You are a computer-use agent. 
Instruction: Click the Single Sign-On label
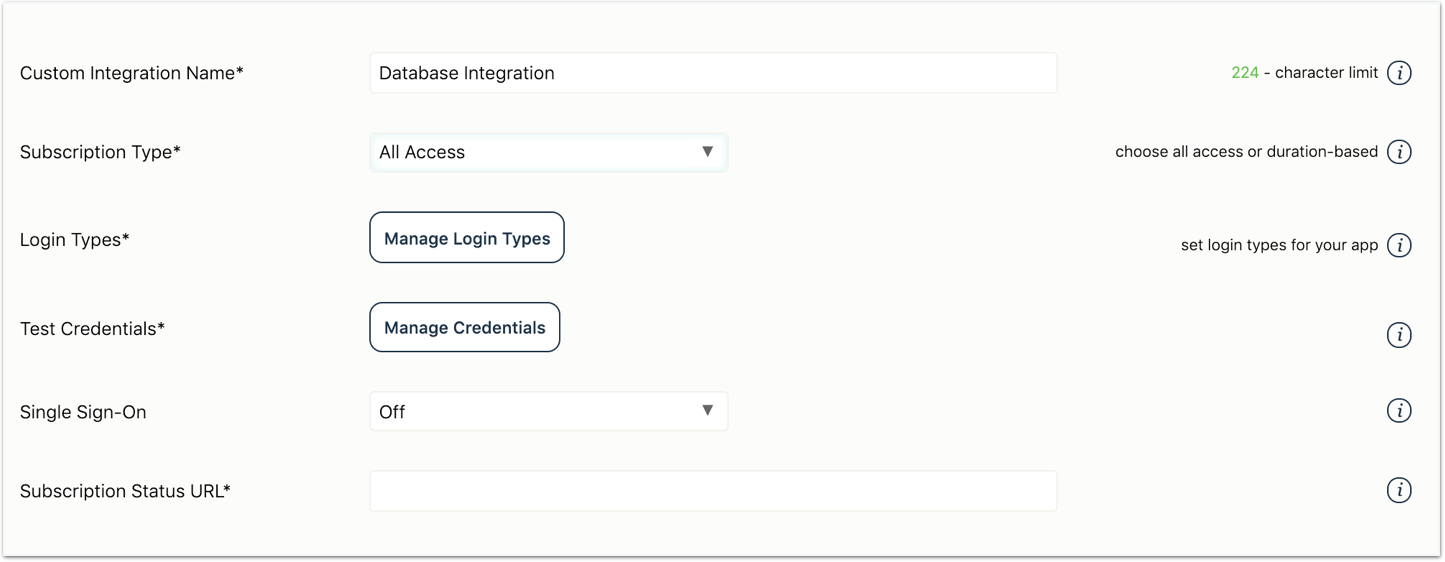click(83, 412)
